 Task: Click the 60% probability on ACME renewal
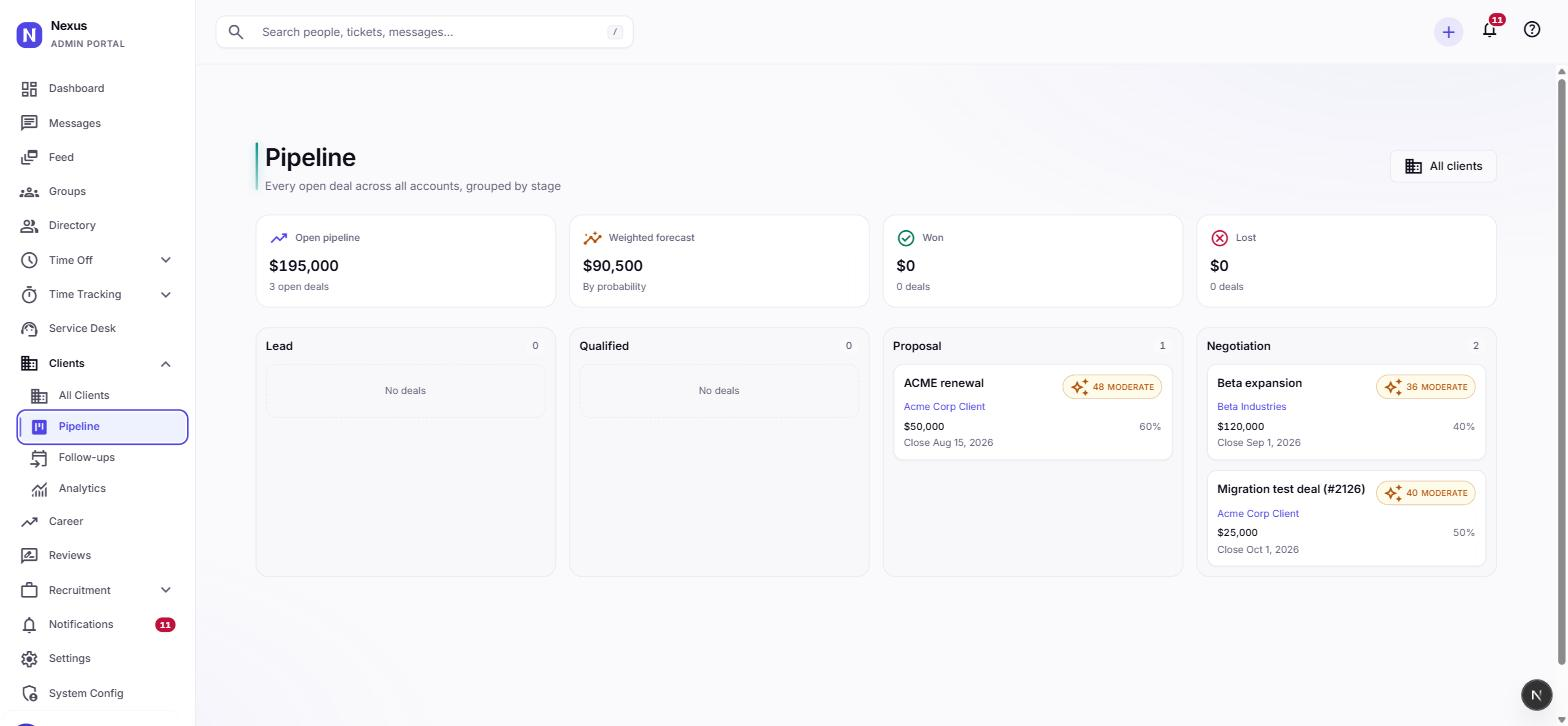(x=1150, y=427)
